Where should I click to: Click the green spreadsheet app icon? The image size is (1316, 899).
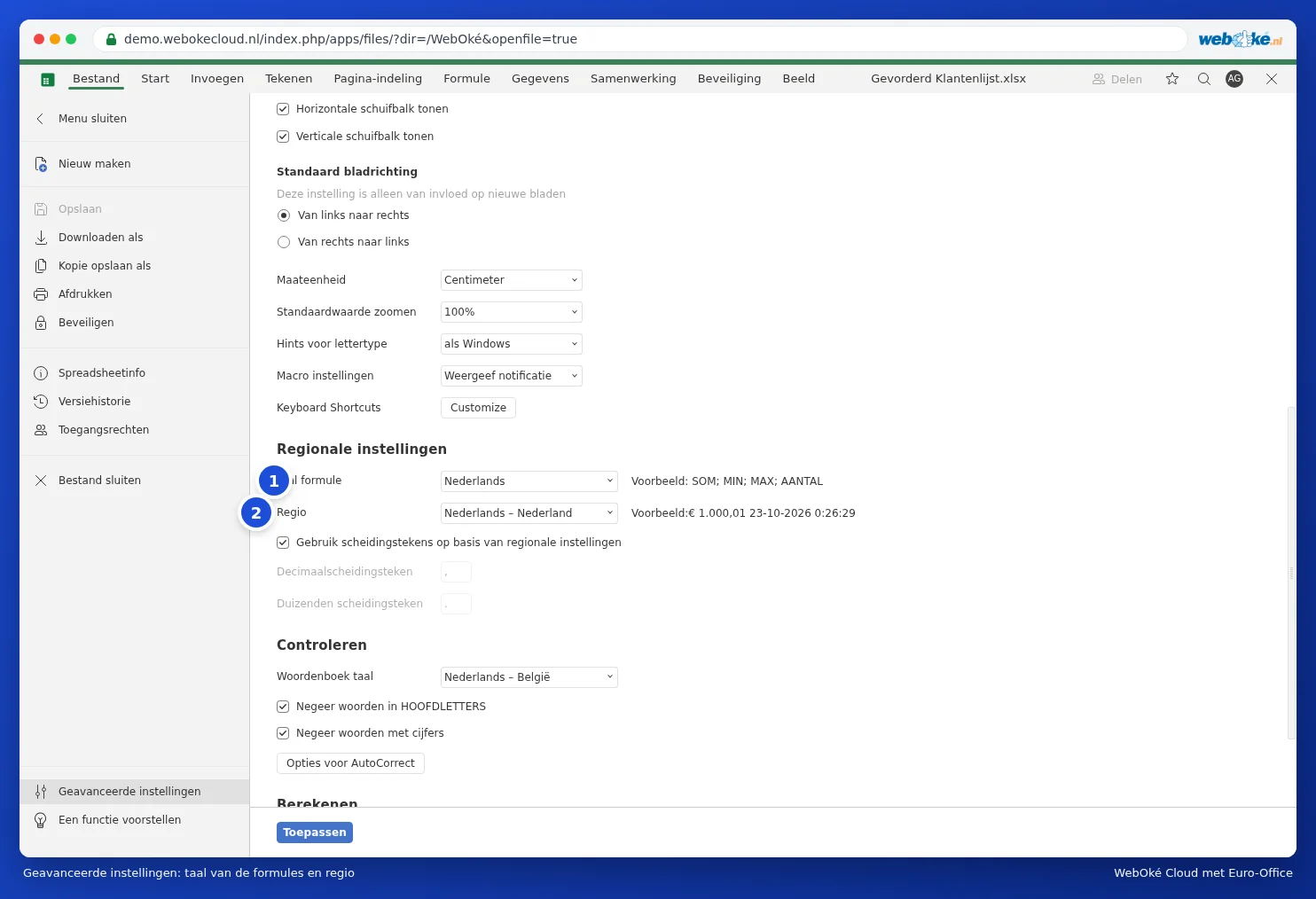tap(48, 80)
